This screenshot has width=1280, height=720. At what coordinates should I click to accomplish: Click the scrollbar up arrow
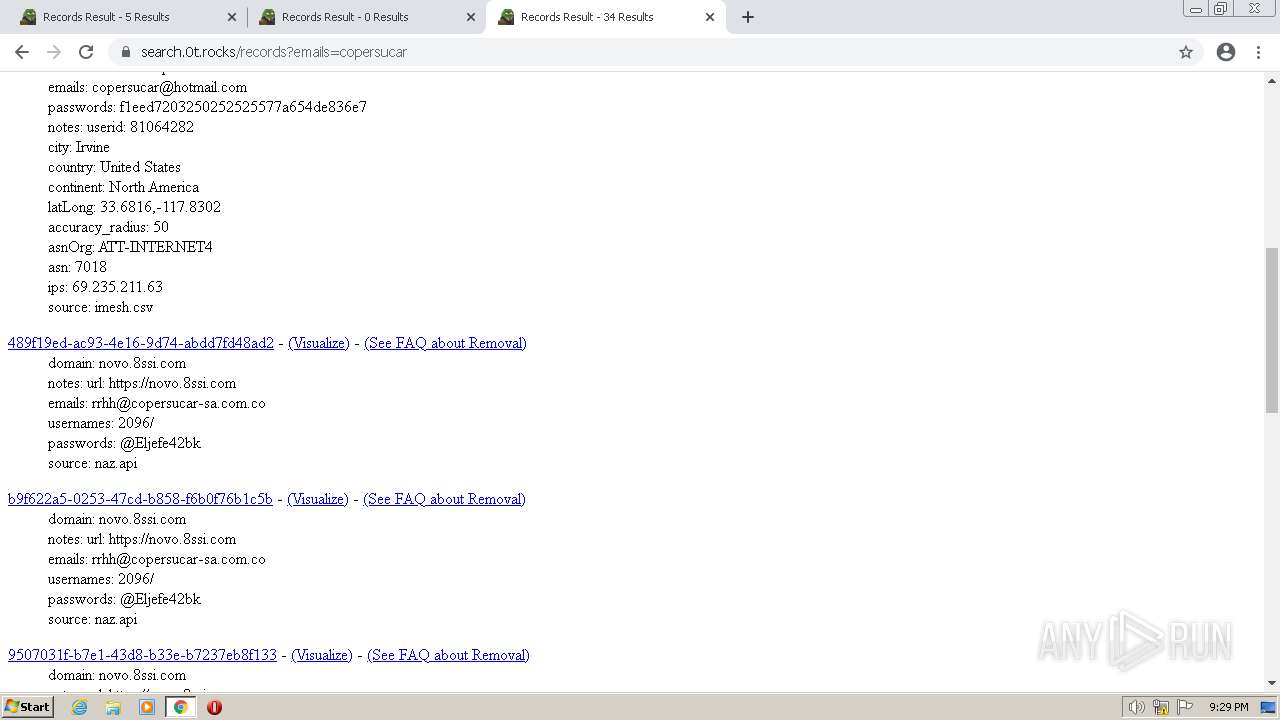click(1272, 79)
